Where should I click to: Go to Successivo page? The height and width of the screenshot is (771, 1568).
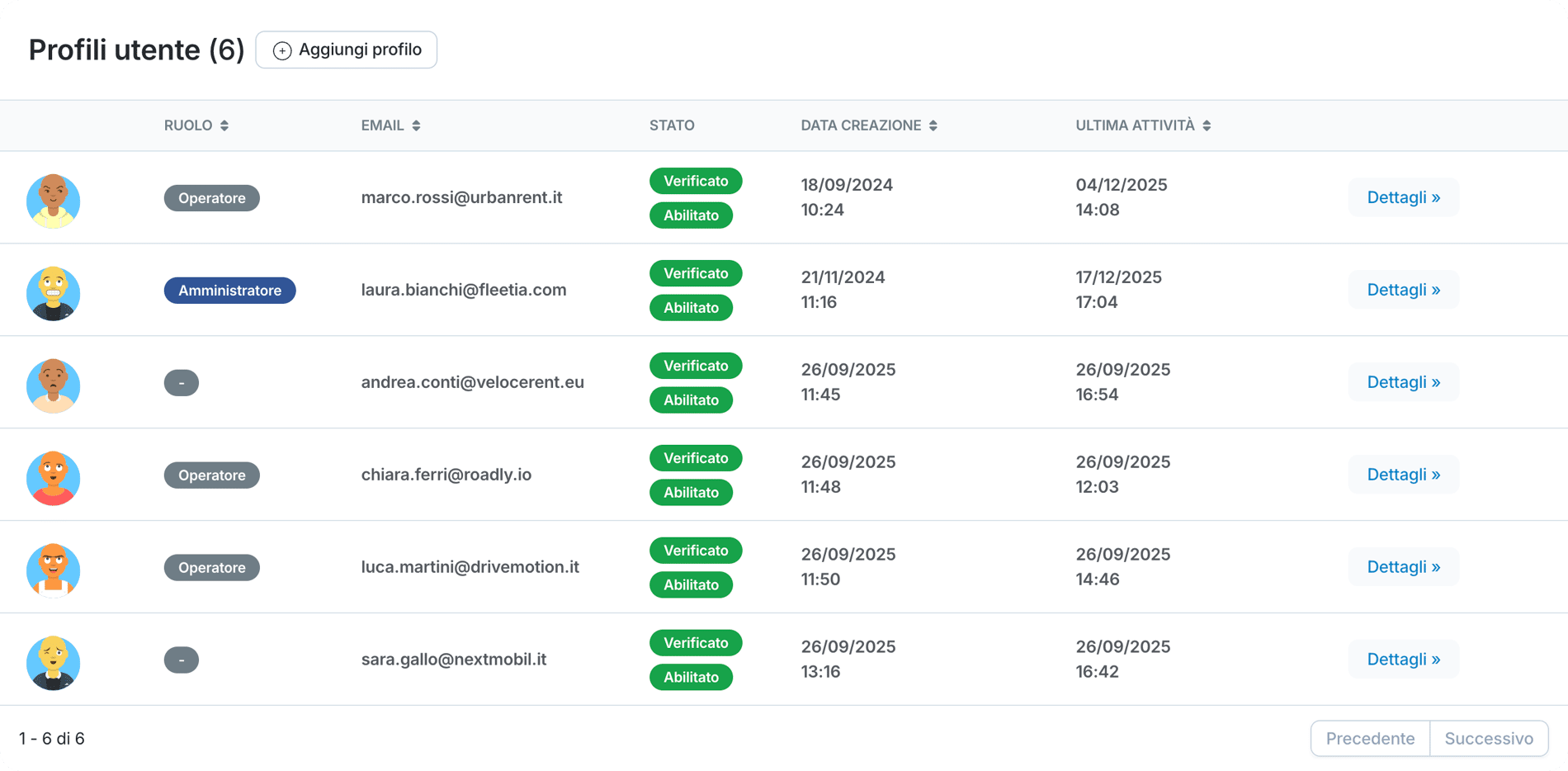pos(1489,738)
